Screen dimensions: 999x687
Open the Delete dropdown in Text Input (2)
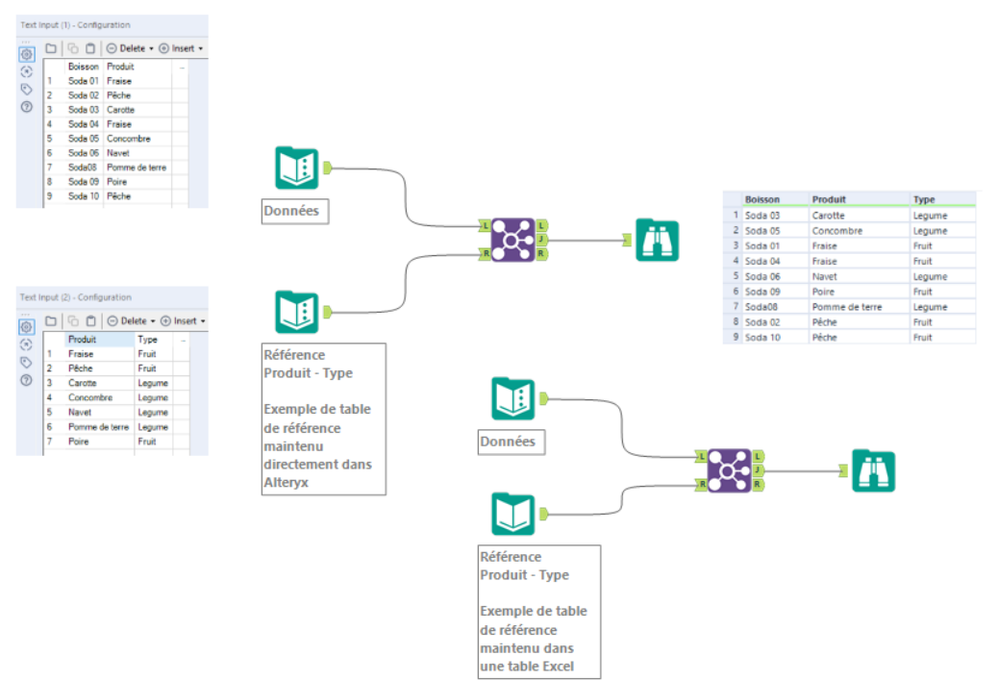[131, 321]
